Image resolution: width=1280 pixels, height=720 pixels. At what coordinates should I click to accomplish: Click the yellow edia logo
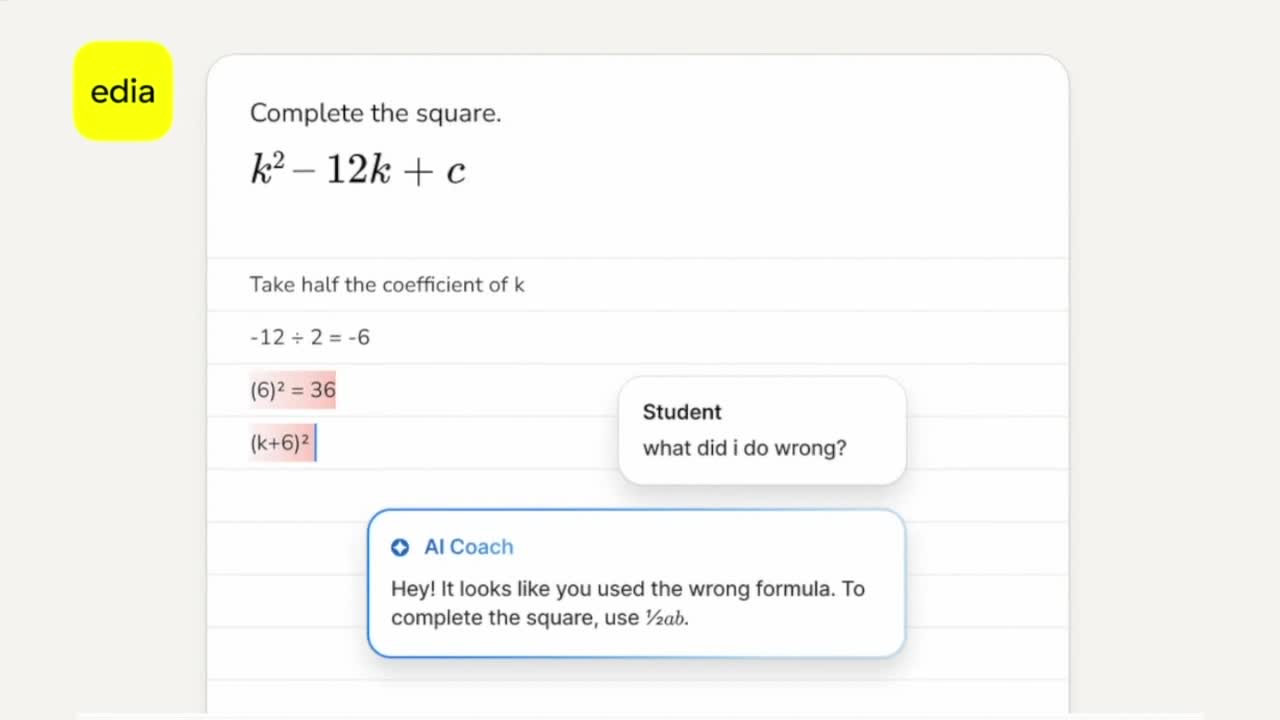(x=123, y=91)
